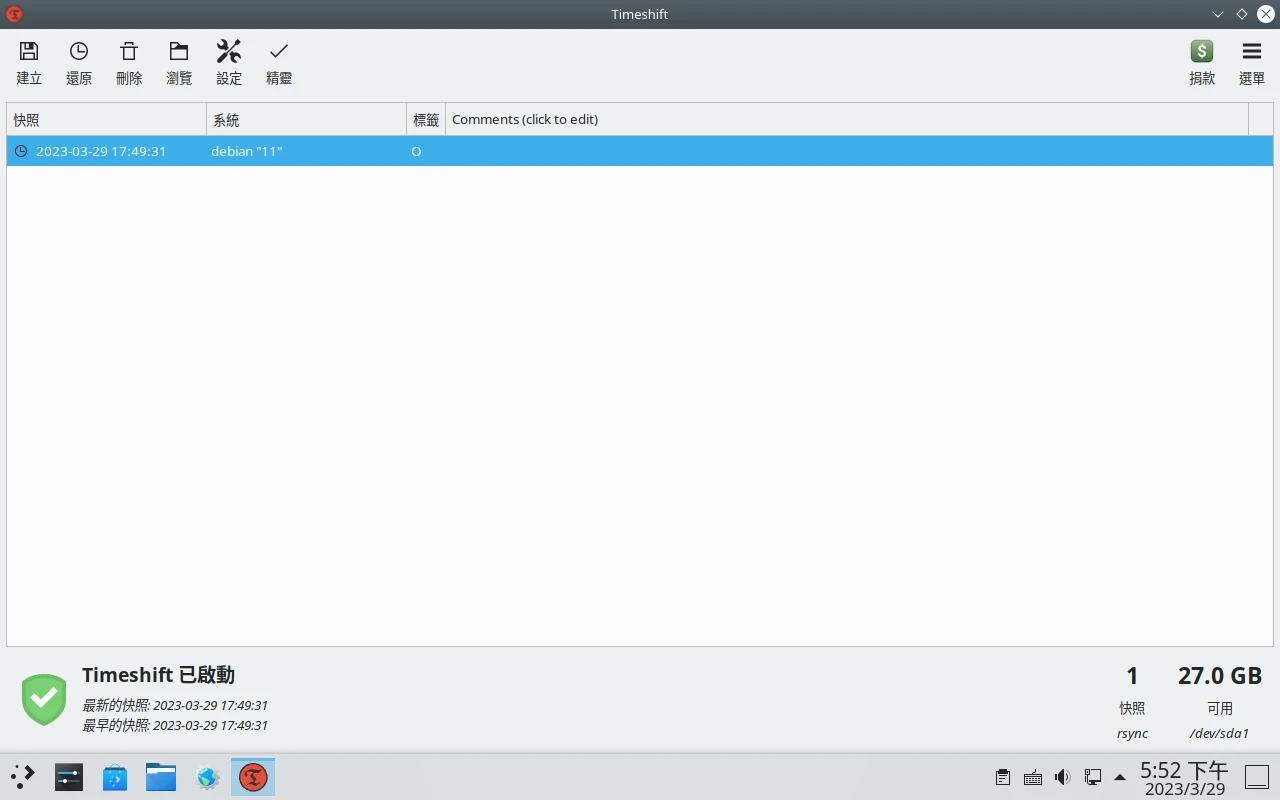Close the Timeshift window
Viewport: 1280px width, 800px height.
point(1266,14)
